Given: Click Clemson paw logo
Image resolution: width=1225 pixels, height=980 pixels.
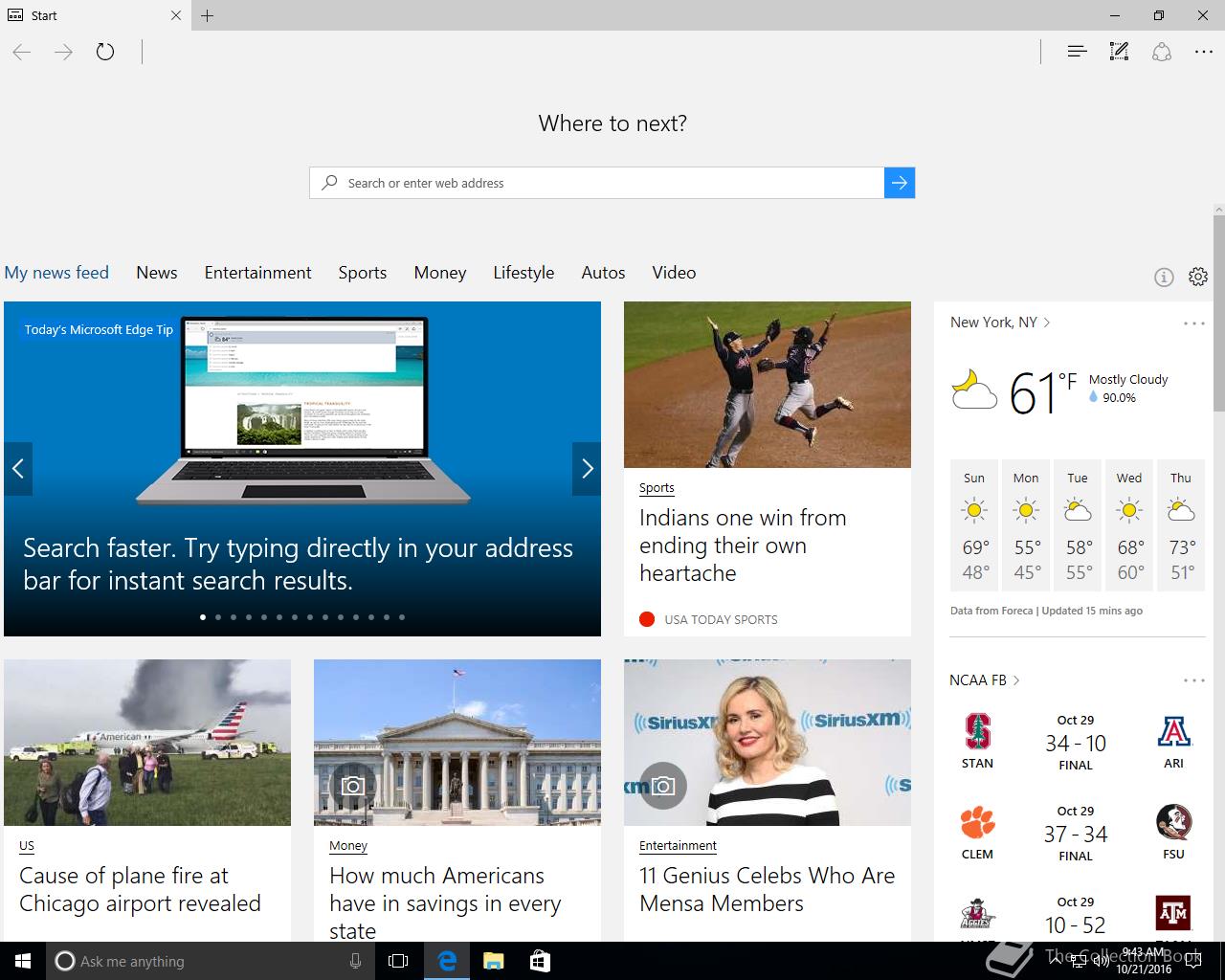Looking at the screenshot, I should pyautogui.click(x=977, y=823).
